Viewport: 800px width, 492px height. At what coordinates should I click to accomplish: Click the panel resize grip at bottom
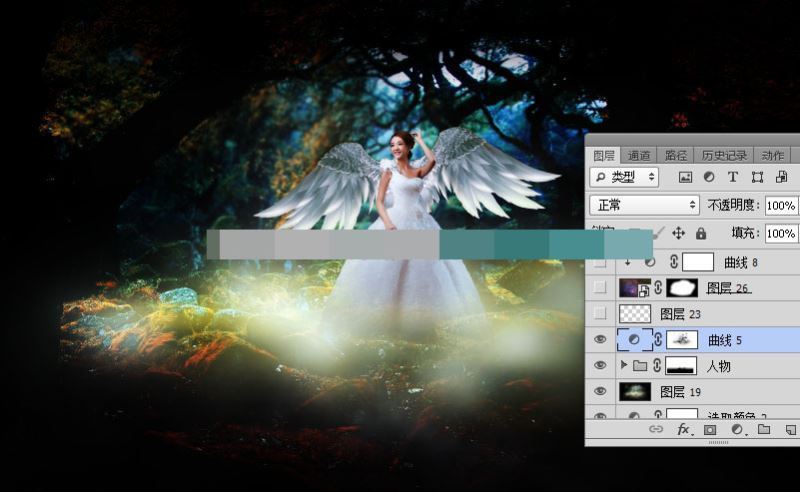(718, 442)
